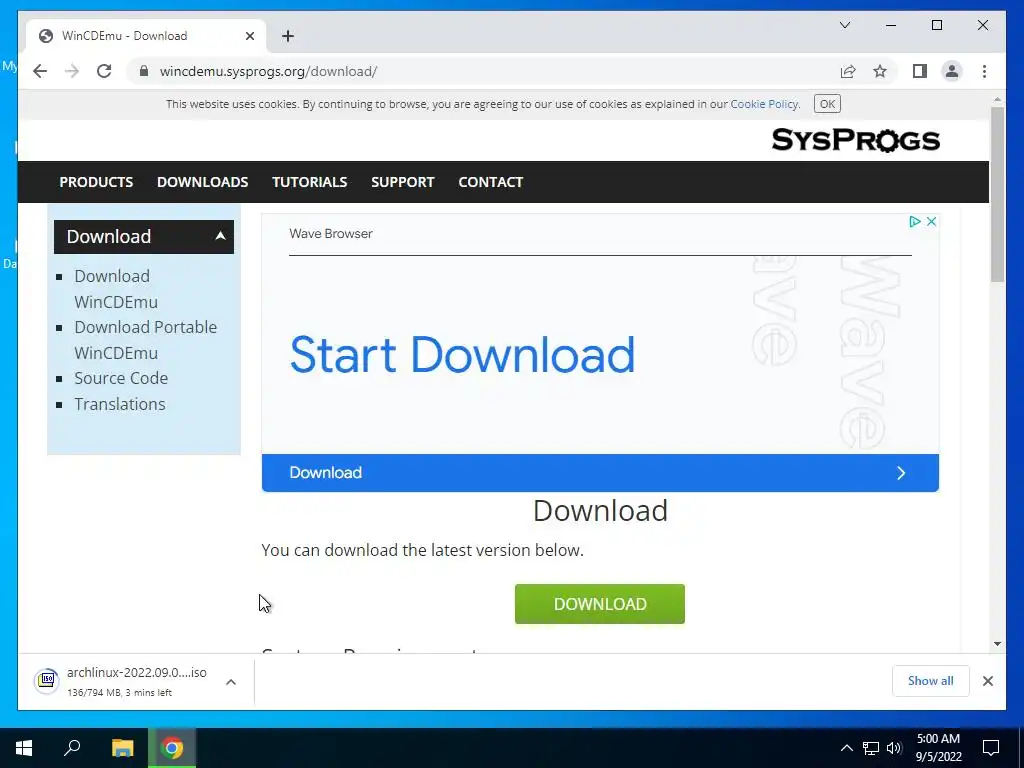The image size is (1024, 768).
Task: Click the AdChoices triangle icon
Action: pos(914,221)
